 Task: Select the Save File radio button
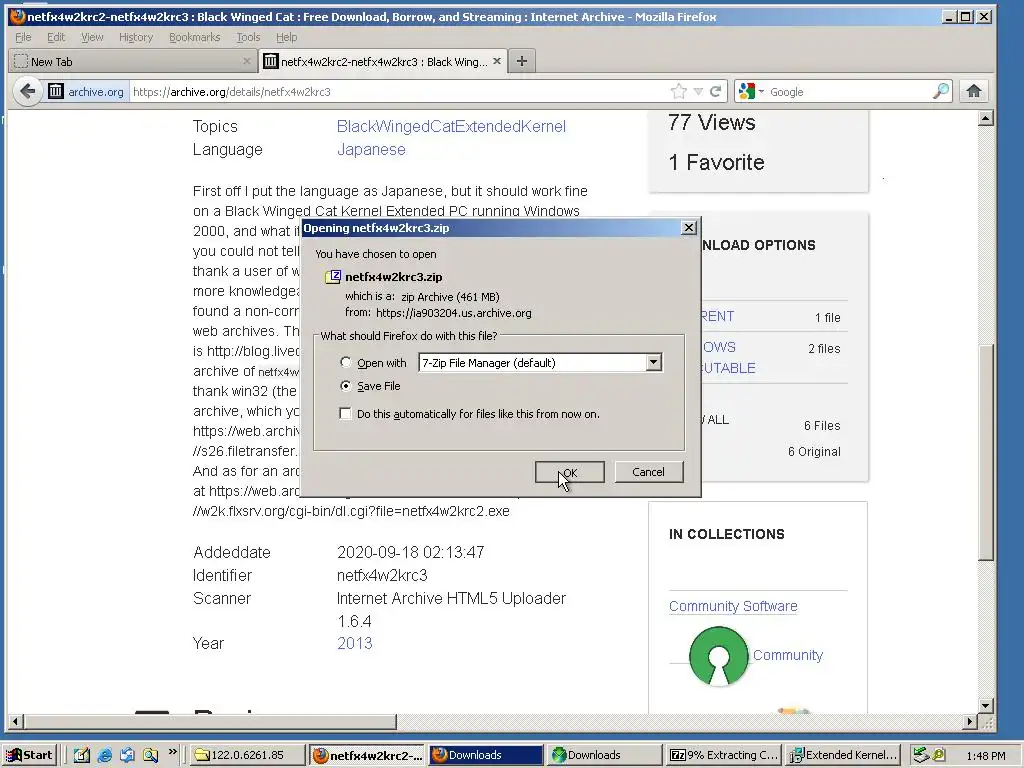coord(345,386)
